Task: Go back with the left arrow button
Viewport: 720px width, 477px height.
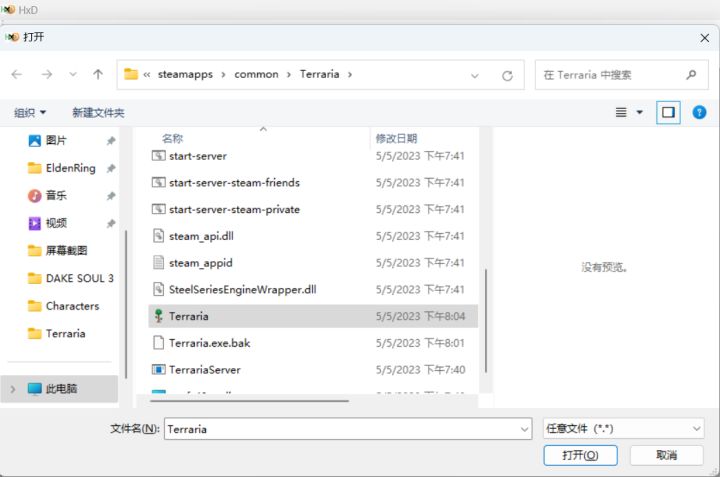Action: pos(17,74)
